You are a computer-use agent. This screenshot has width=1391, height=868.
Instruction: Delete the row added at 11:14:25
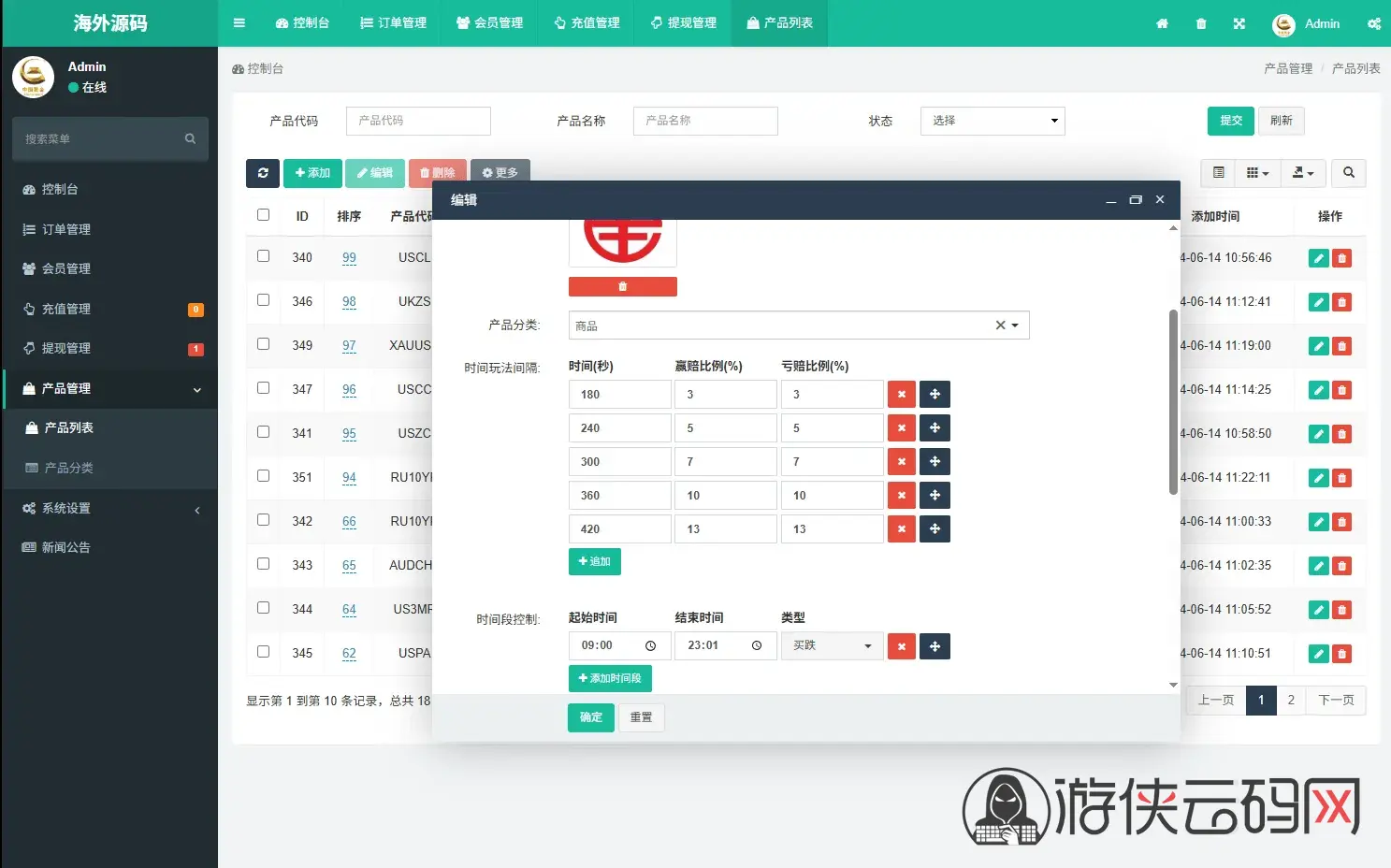pos(1341,390)
